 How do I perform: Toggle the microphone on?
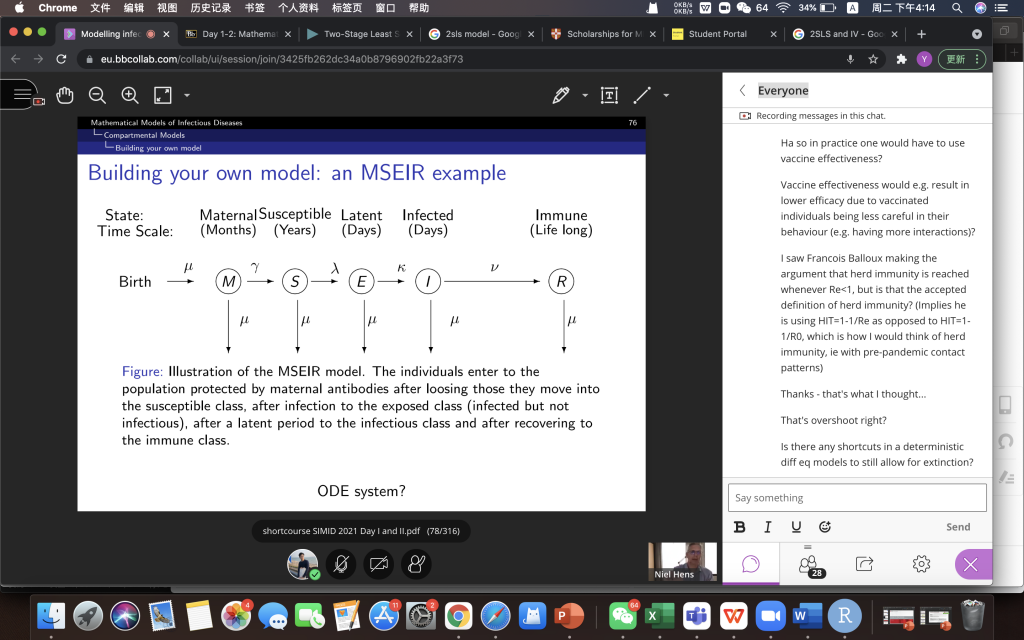(341, 564)
